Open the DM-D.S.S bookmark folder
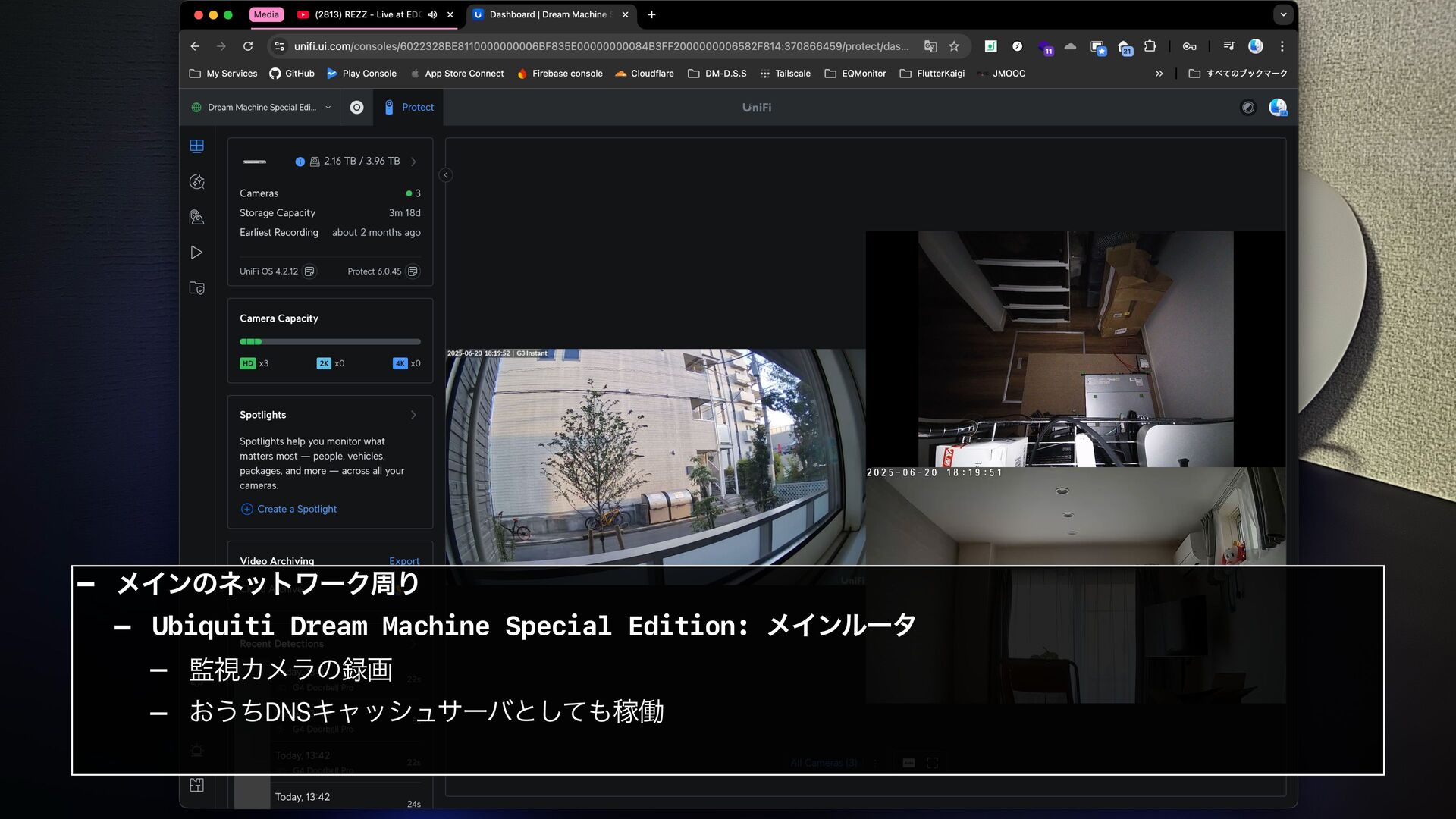Screen dimensions: 1456x819 (x=717, y=74)
